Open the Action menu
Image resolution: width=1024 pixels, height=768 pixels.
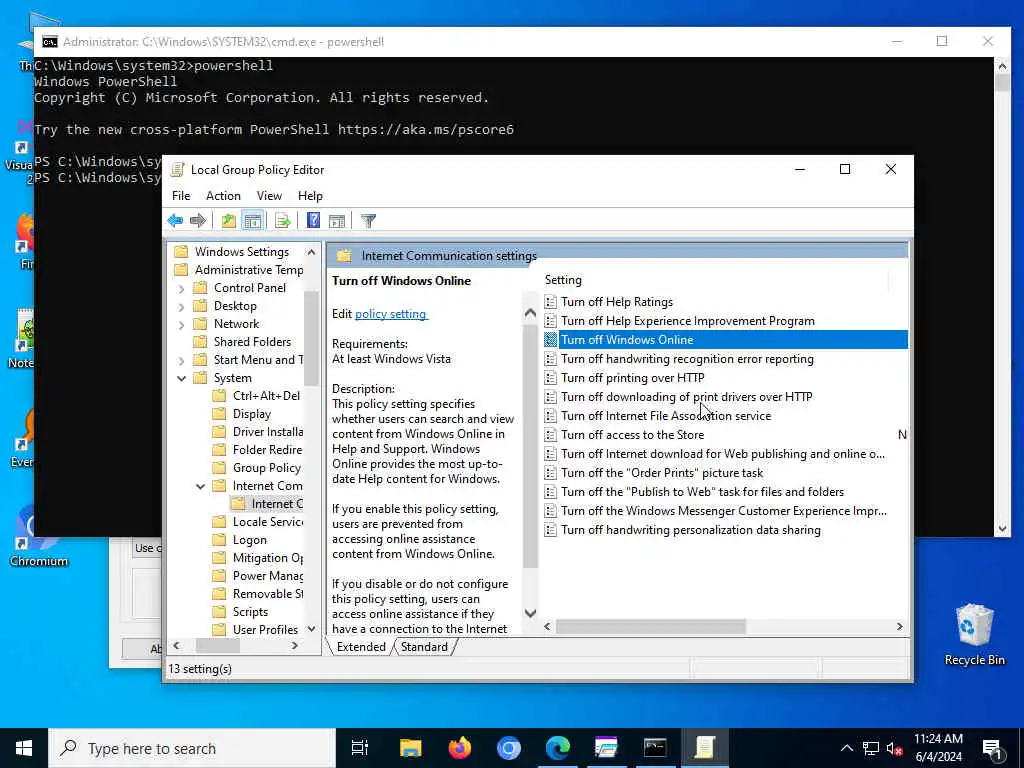[x=223, y=196]
